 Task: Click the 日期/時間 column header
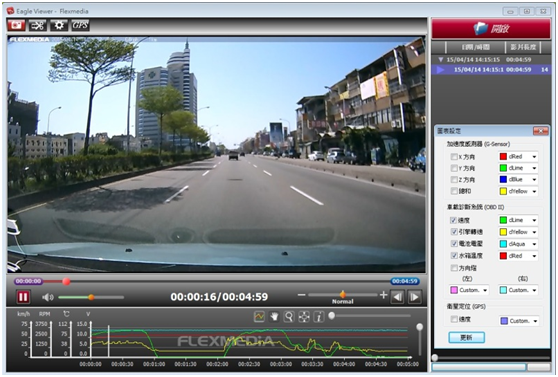(x=475, y=47)
